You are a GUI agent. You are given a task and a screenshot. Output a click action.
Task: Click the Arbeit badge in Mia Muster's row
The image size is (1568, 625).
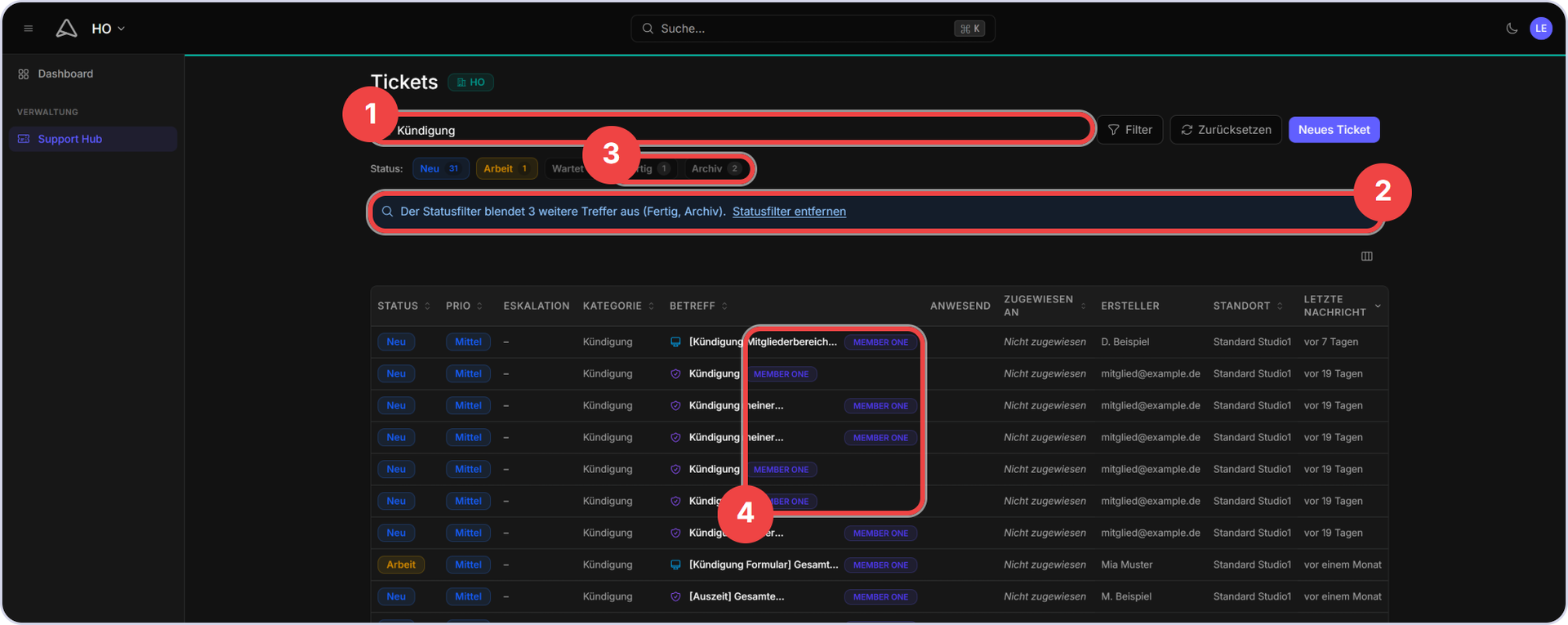(x=401, y=565)
